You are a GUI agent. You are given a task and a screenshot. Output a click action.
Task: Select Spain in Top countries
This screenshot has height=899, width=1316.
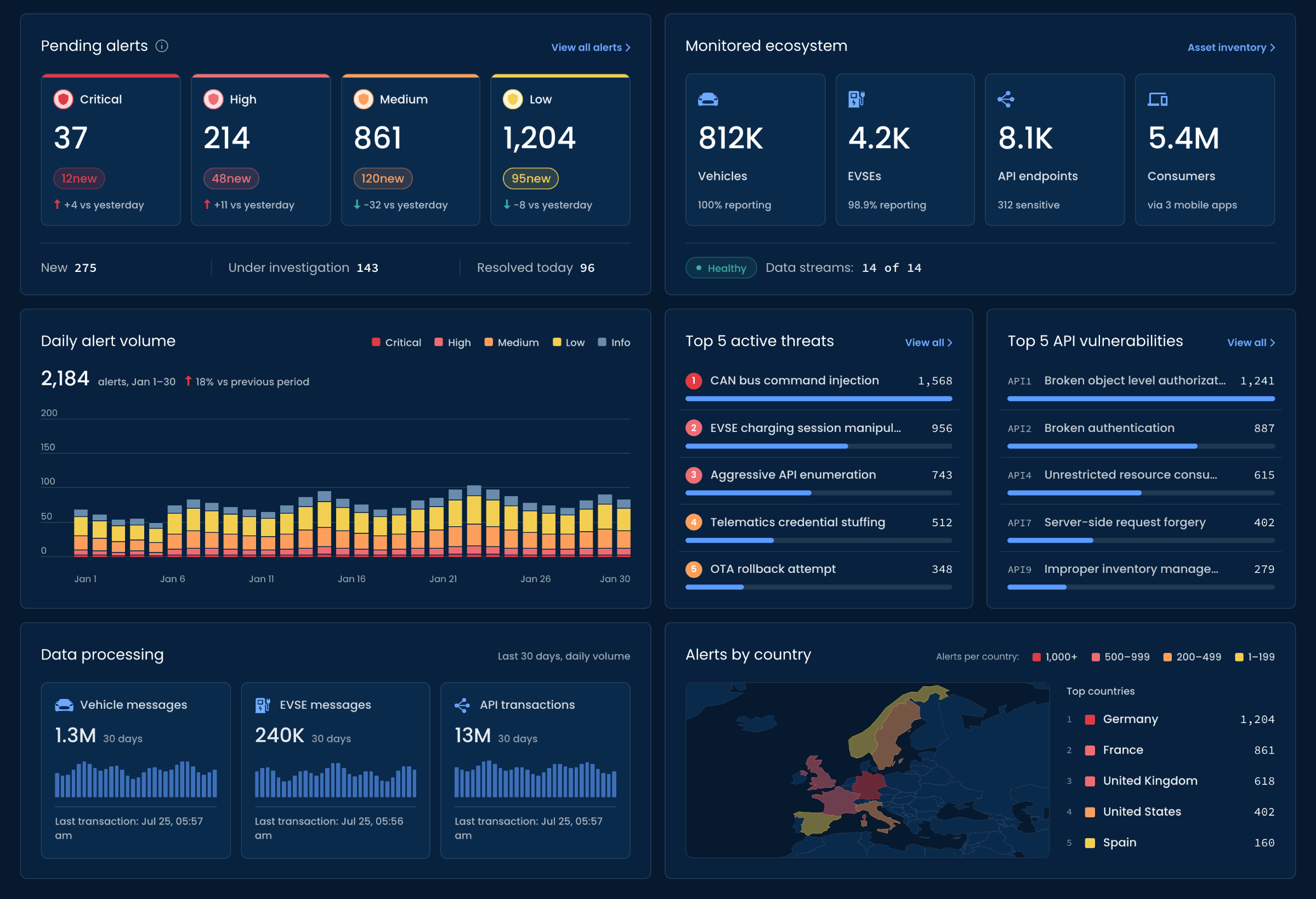tap(1171, 843)
